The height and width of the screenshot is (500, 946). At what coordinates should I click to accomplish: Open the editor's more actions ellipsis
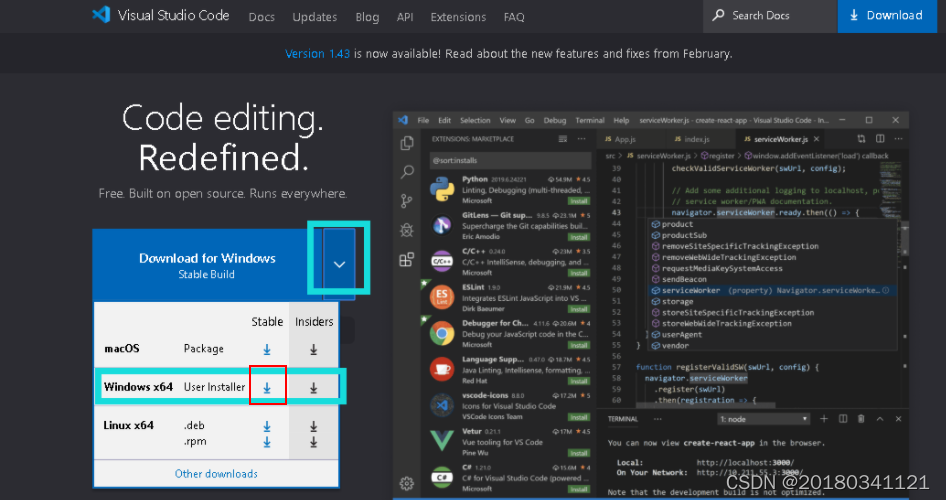pos(898,139)
